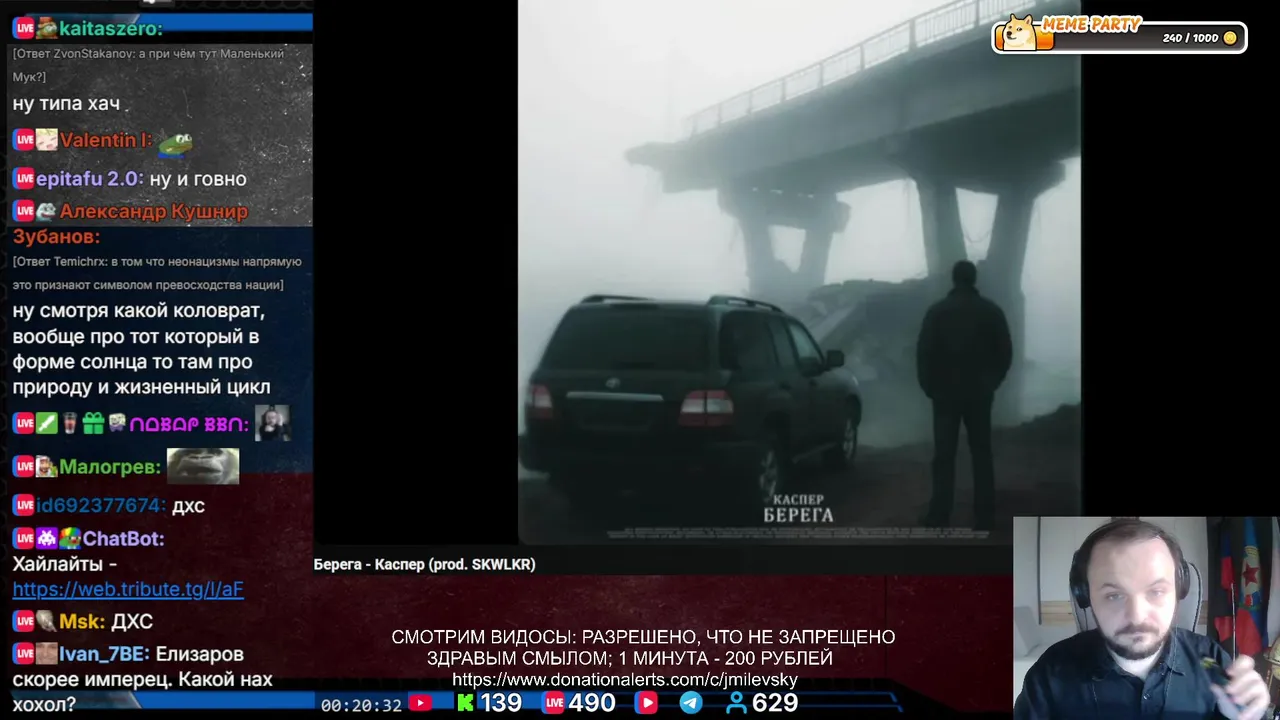Click the total viewer count '629'
This screenshot has height=720, width=1280.
775,703
